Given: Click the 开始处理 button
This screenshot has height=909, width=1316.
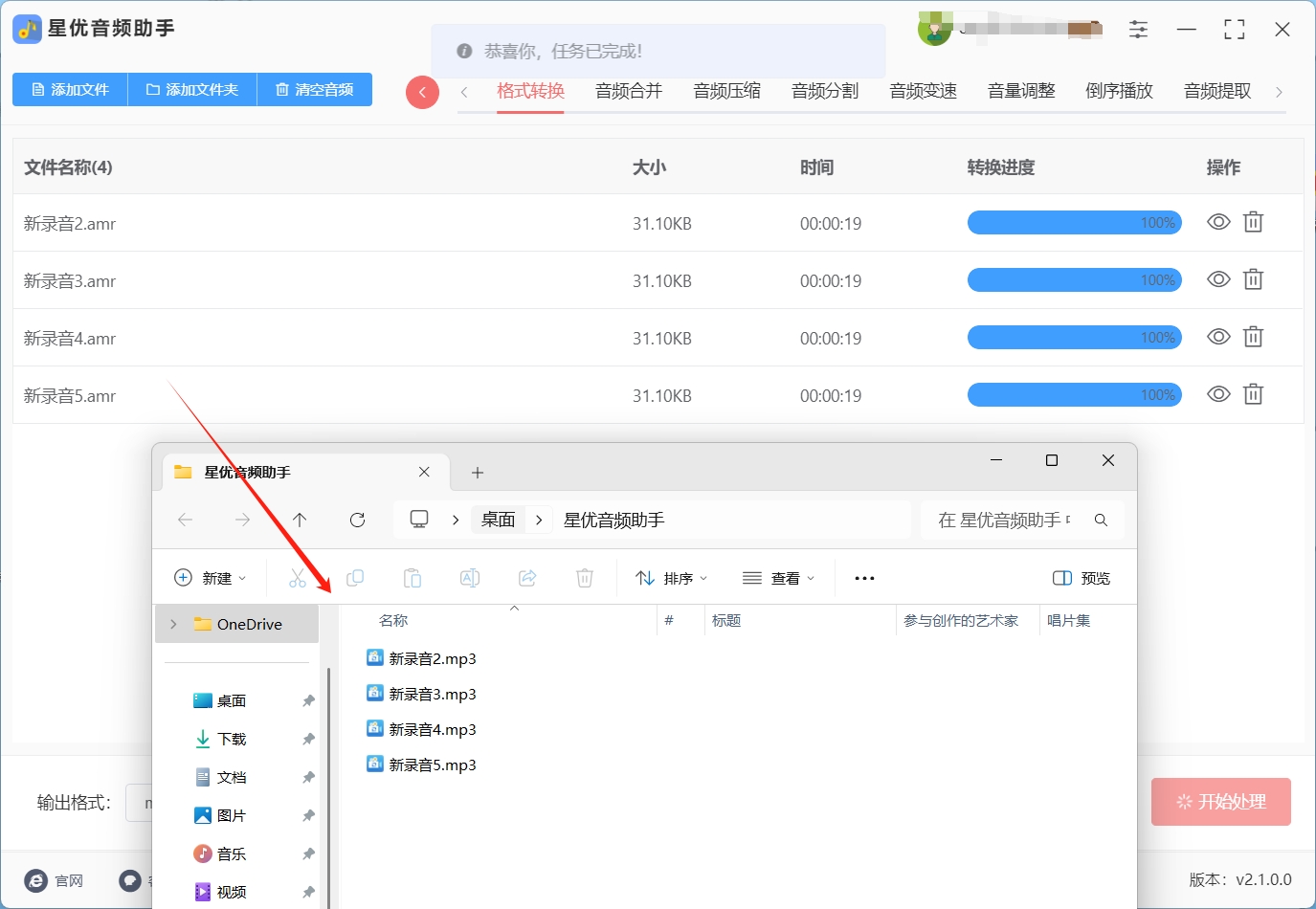Looking at the screenshot, I should pyautogui.click(x=1221, y=802).
